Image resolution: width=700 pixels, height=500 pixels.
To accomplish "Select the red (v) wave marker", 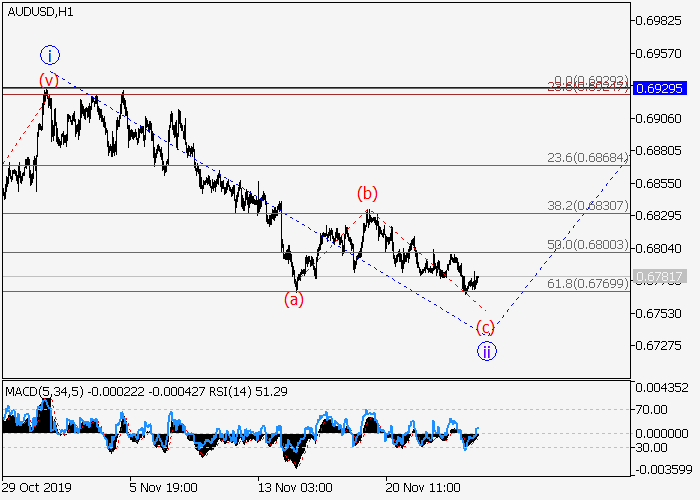I will point(47,79).
